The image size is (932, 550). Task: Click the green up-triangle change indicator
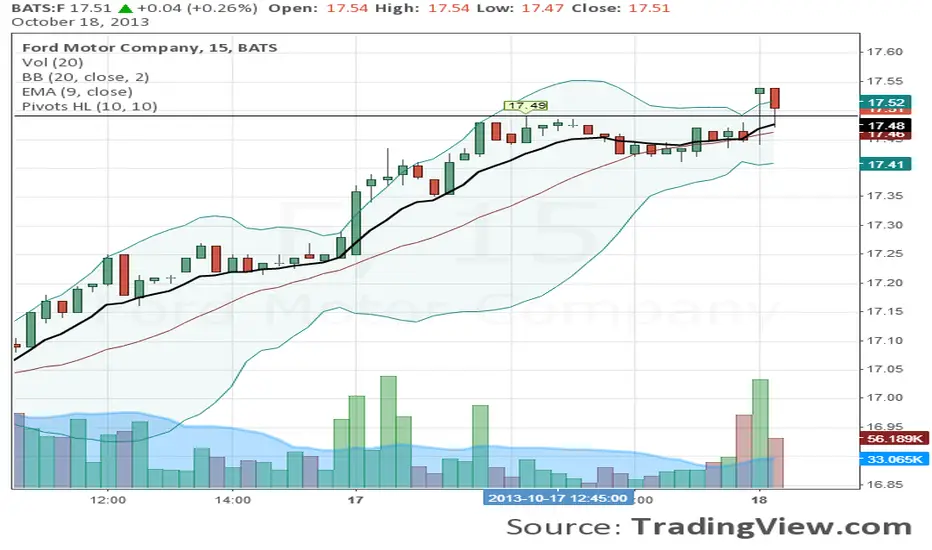click(125, 8)
